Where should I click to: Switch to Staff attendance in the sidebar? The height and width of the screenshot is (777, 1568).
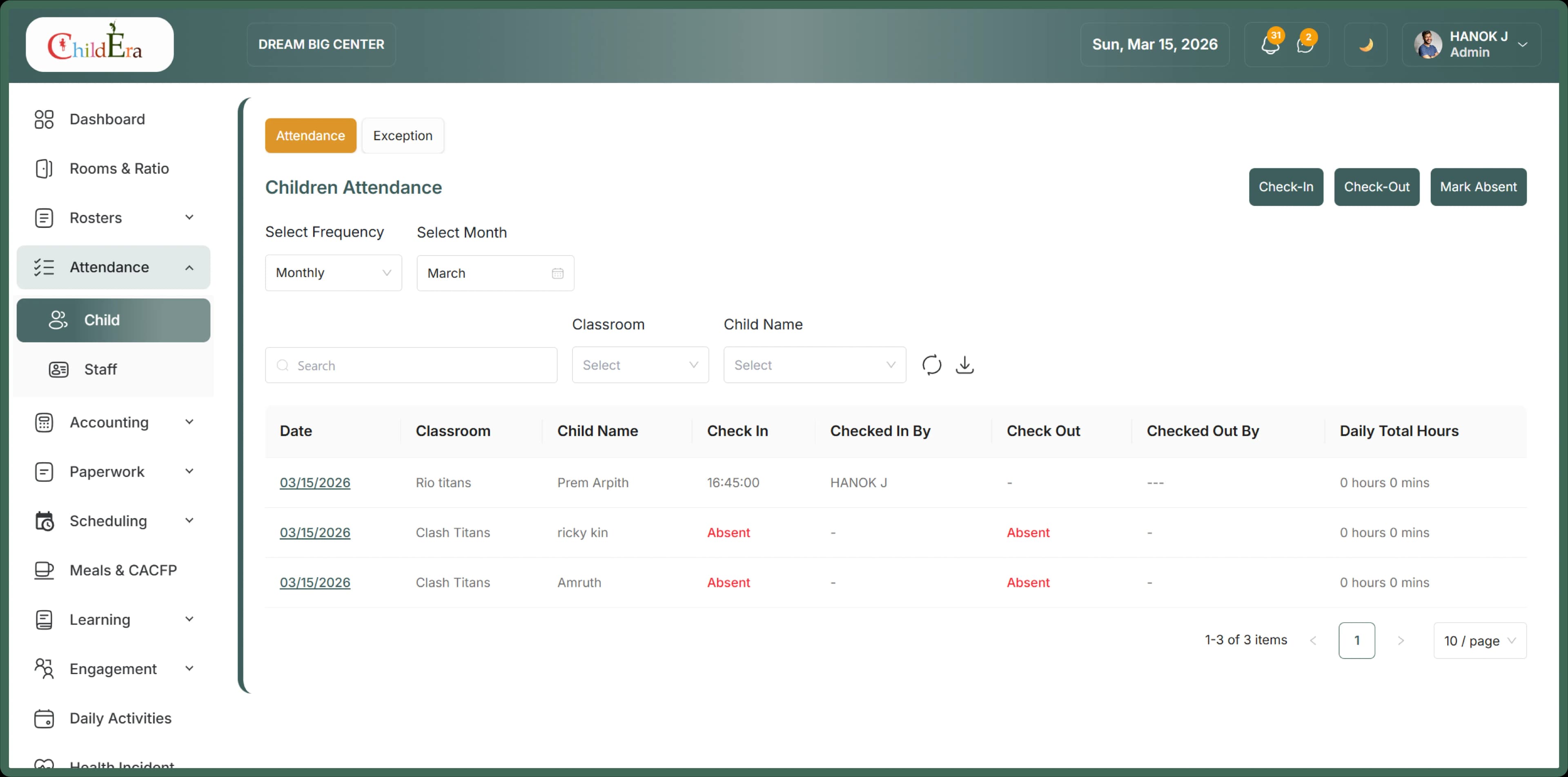tap(100, 369)
